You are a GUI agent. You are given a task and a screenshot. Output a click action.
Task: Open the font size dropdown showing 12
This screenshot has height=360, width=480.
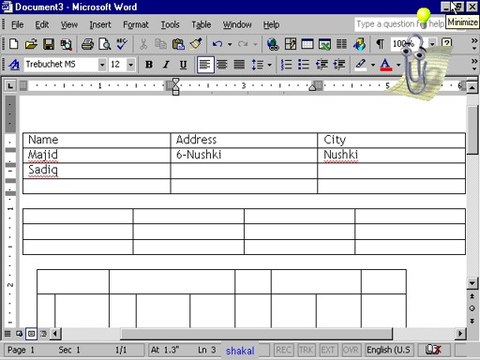click(x=131, y=64)
